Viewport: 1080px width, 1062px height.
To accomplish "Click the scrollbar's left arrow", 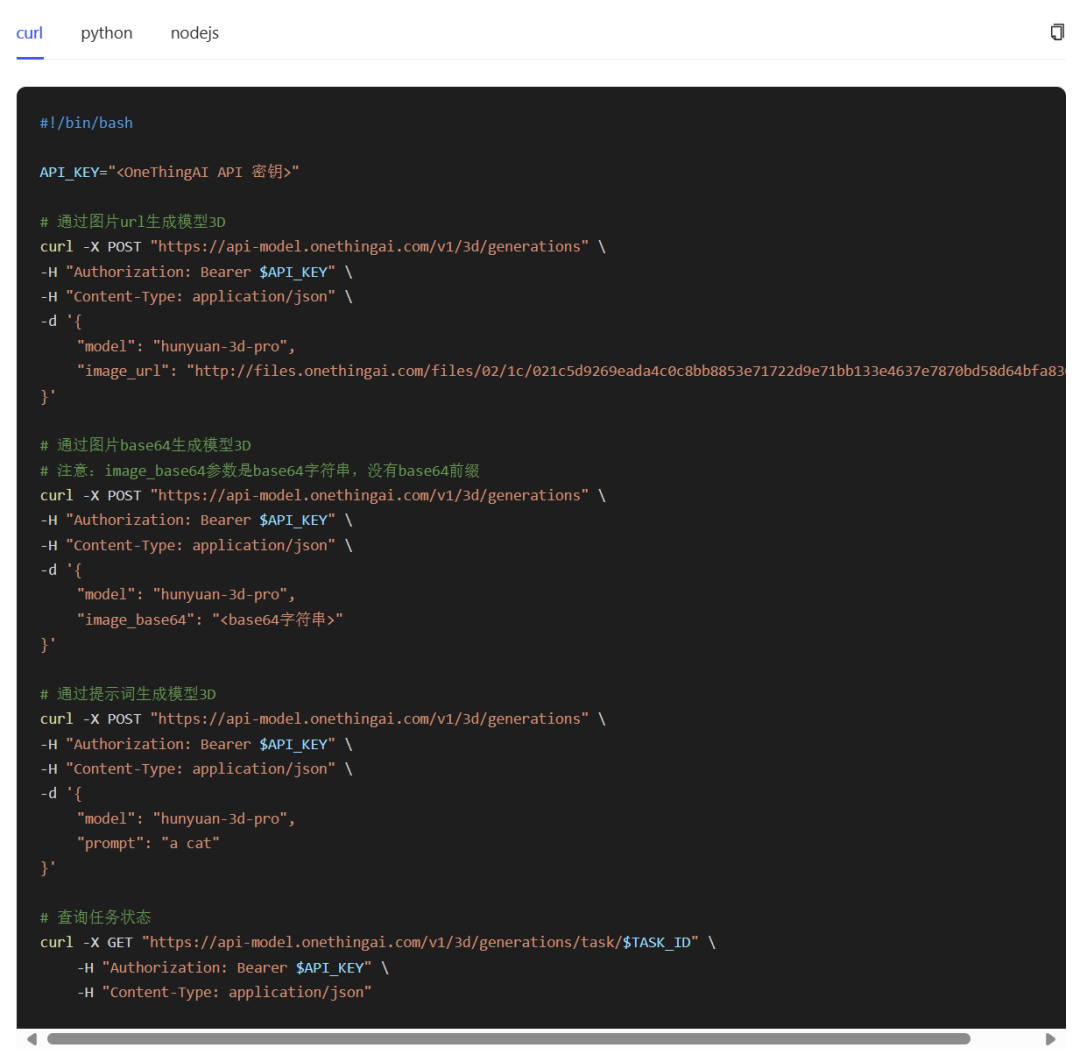I will [x=31, y=1039].
